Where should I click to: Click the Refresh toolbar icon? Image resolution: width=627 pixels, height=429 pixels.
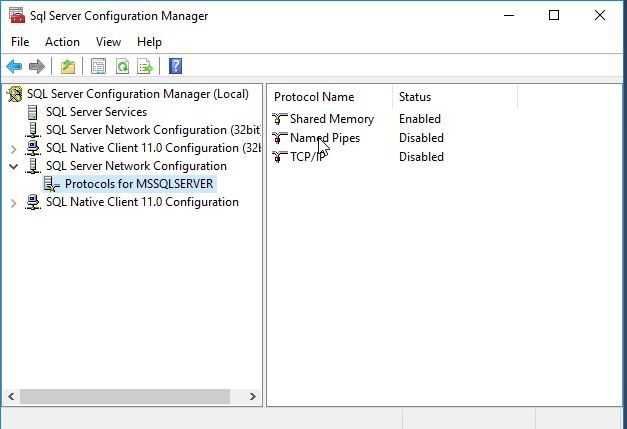(122, 67)
